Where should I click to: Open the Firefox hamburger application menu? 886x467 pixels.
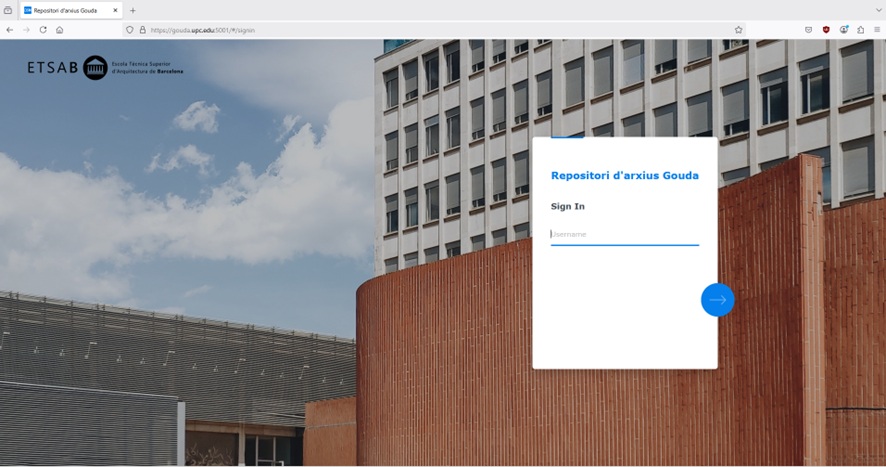(x=877, y=30)
